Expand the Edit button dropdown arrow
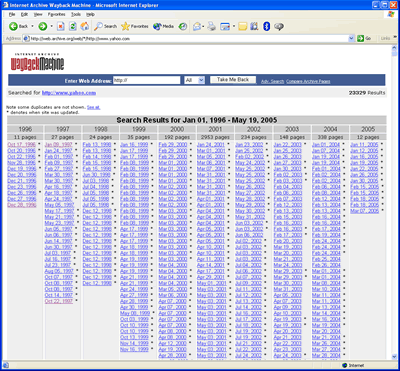 click(x=234, y=26)
